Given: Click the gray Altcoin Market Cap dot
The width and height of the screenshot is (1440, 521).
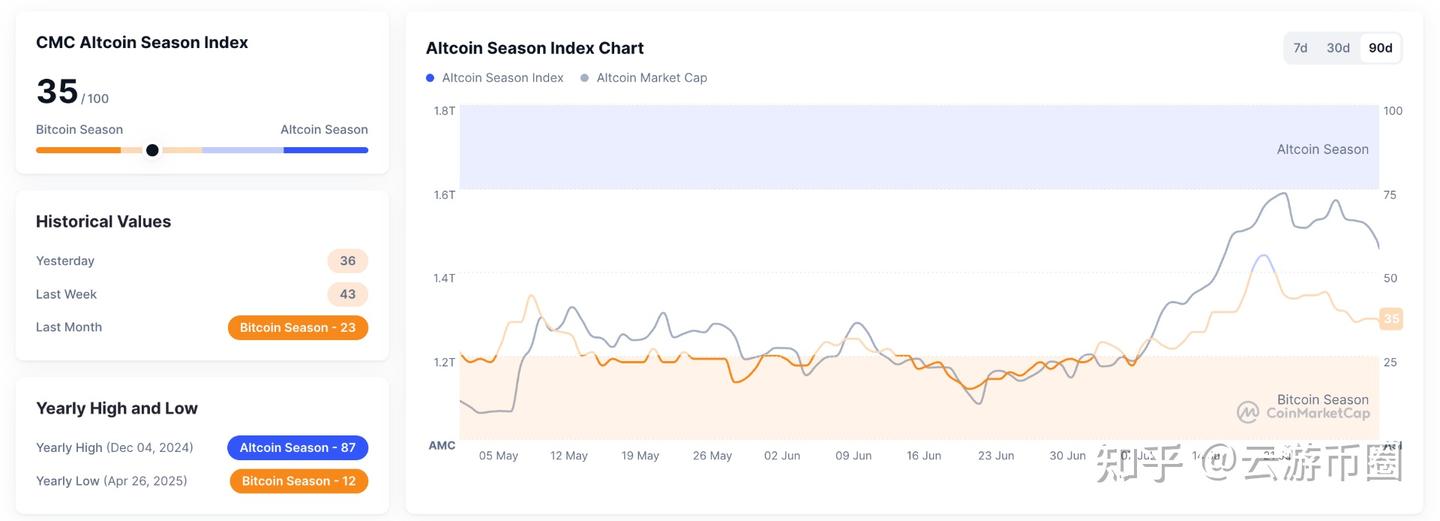Looking at the screenshot, I should point(585,78).
